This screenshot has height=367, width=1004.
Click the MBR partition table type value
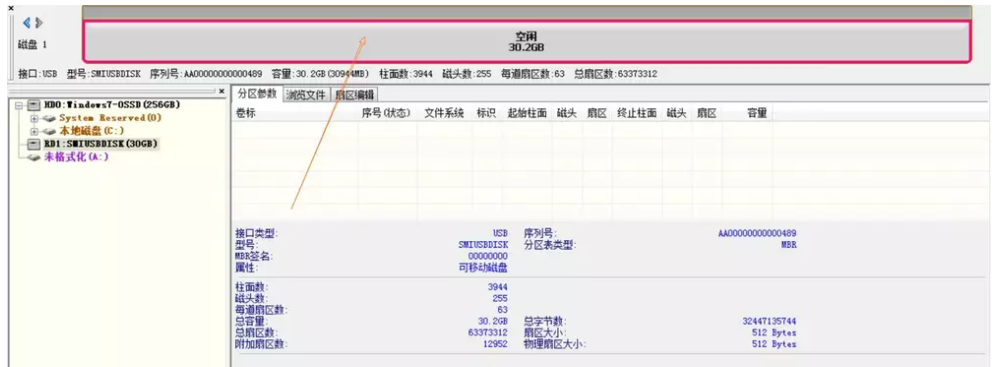click(789, 245)
